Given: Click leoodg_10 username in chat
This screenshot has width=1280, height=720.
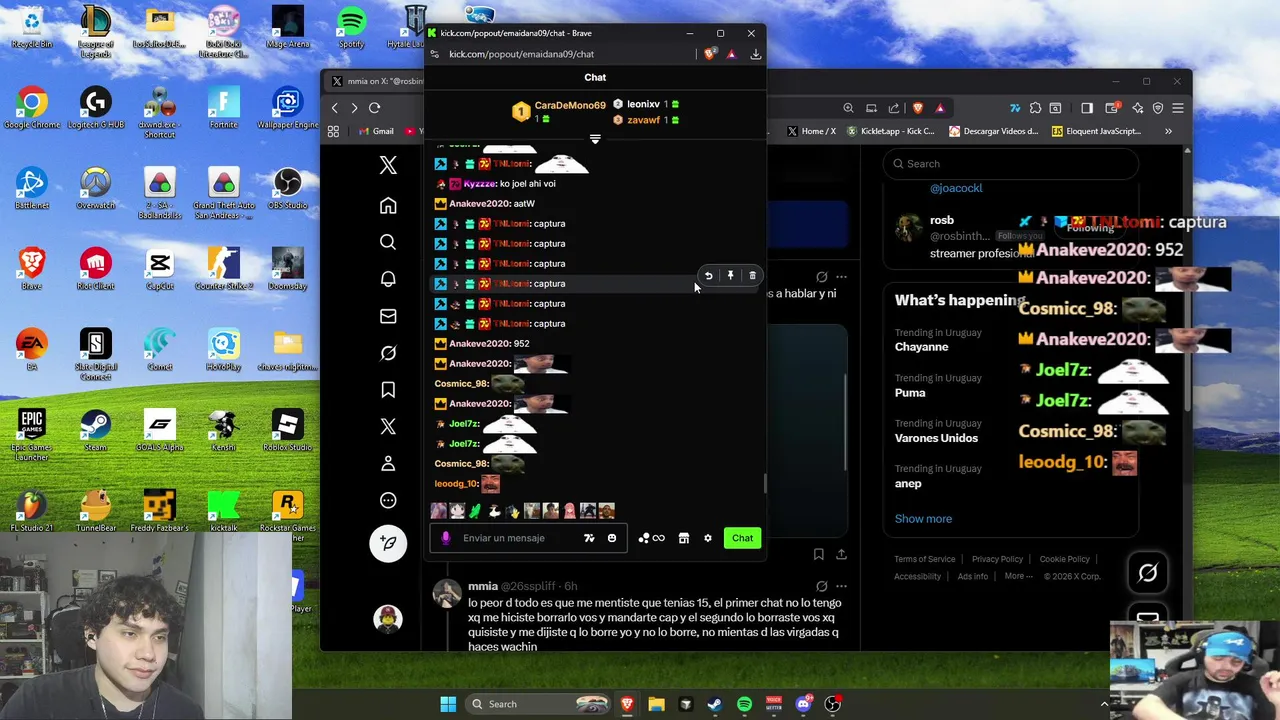Looking at the screenshot, I should click(456, 484).
